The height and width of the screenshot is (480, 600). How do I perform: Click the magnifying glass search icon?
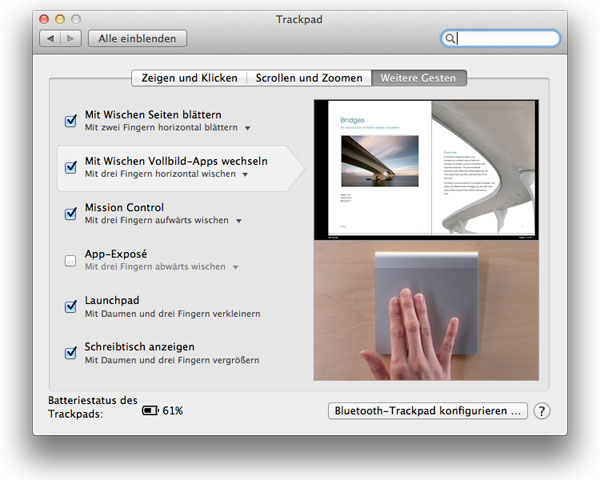click(451, 39)
